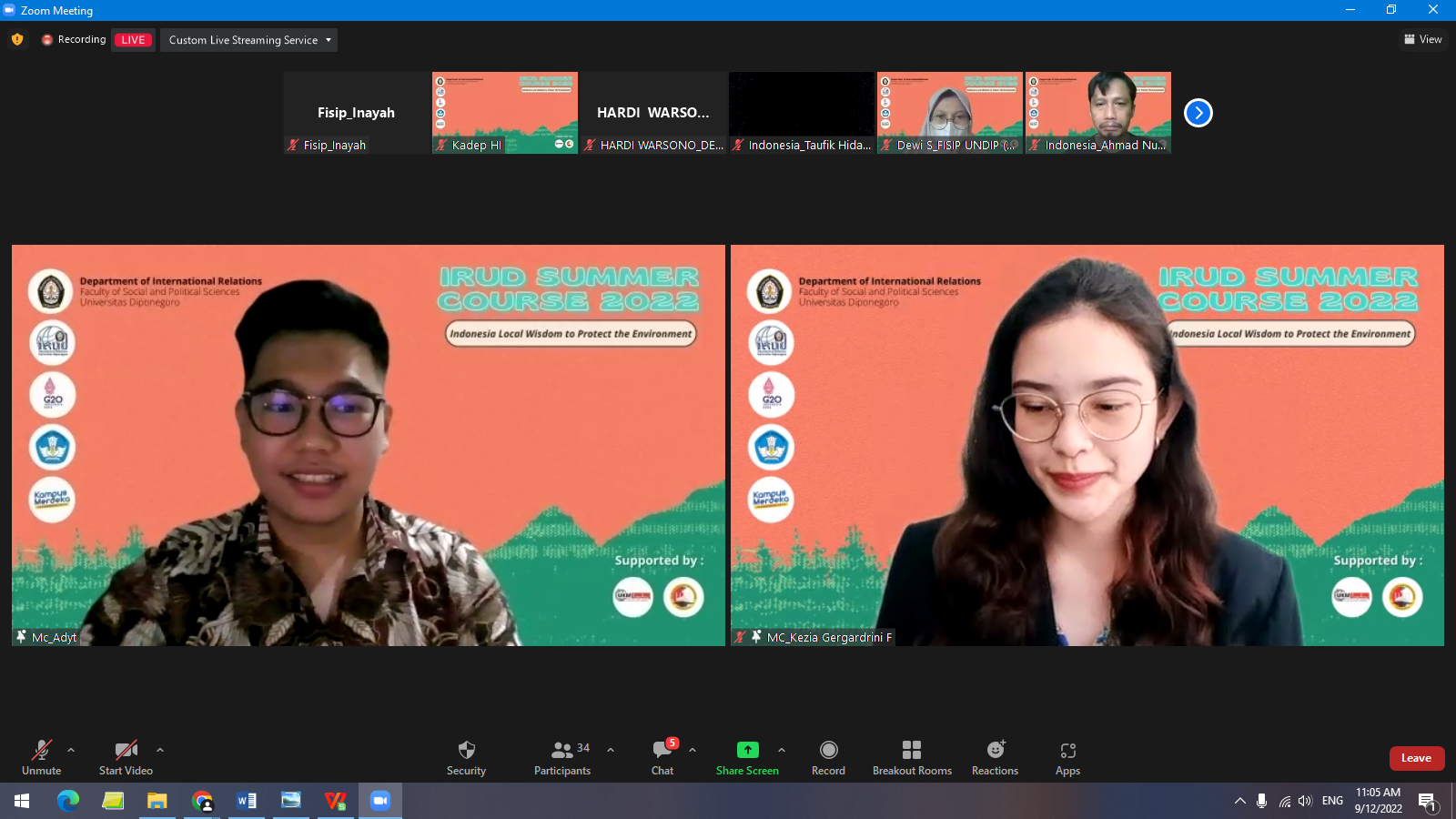Unmute the microphone
Screen dimensions: 1456x819
pyautogui.click(x=42, y=757)
